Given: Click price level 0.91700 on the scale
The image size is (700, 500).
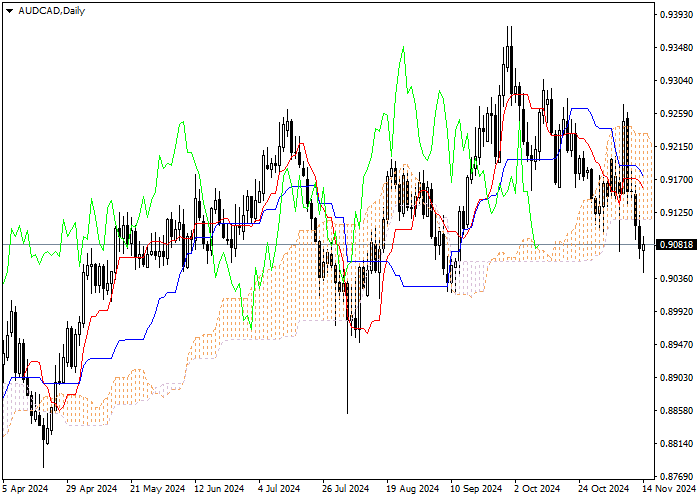Looking at the screenshot, I should coord(677,180).
